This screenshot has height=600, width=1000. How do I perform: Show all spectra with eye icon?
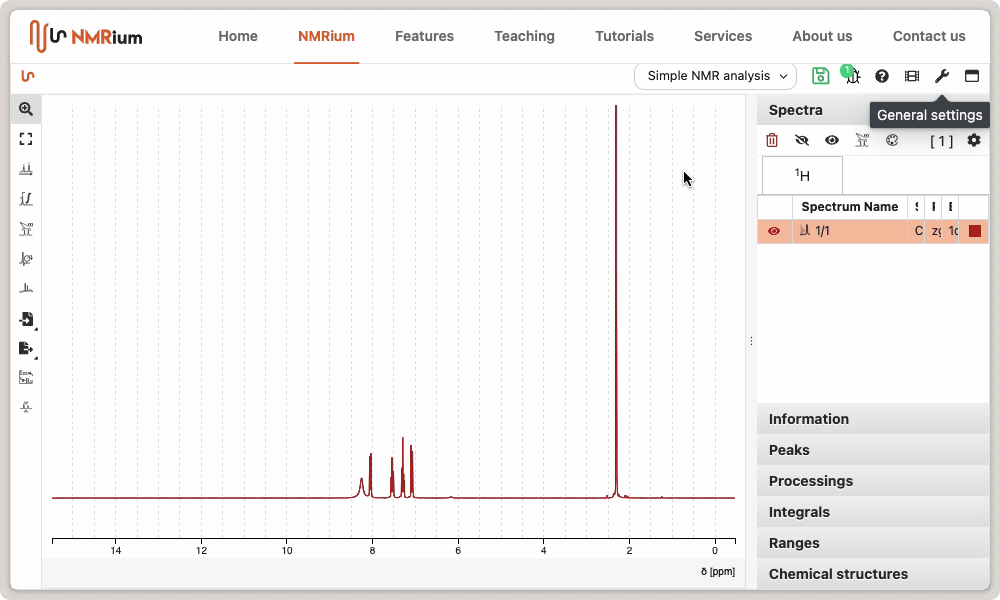(x=831, y=141)
